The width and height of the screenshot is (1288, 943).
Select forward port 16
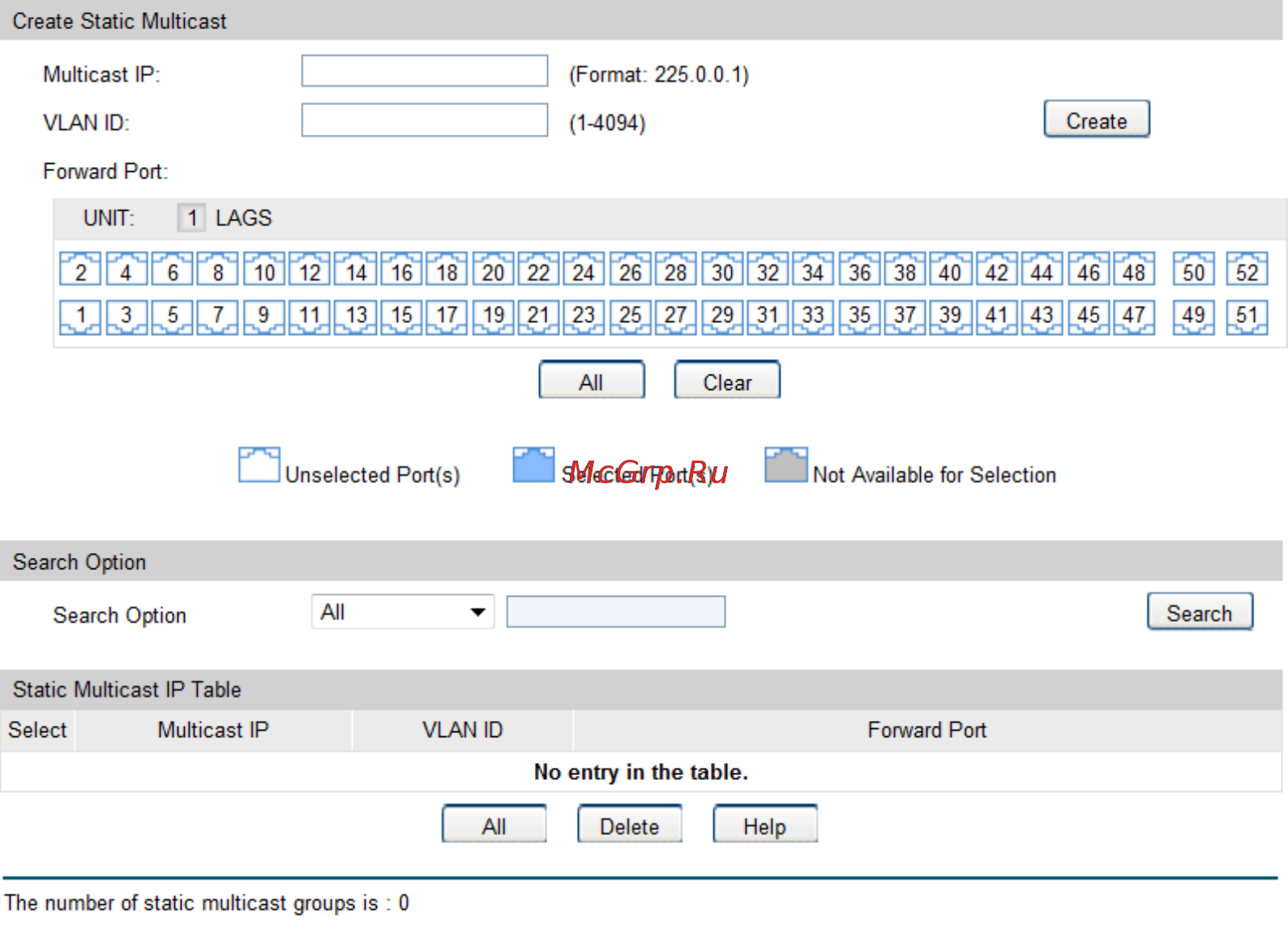(401, 270)
